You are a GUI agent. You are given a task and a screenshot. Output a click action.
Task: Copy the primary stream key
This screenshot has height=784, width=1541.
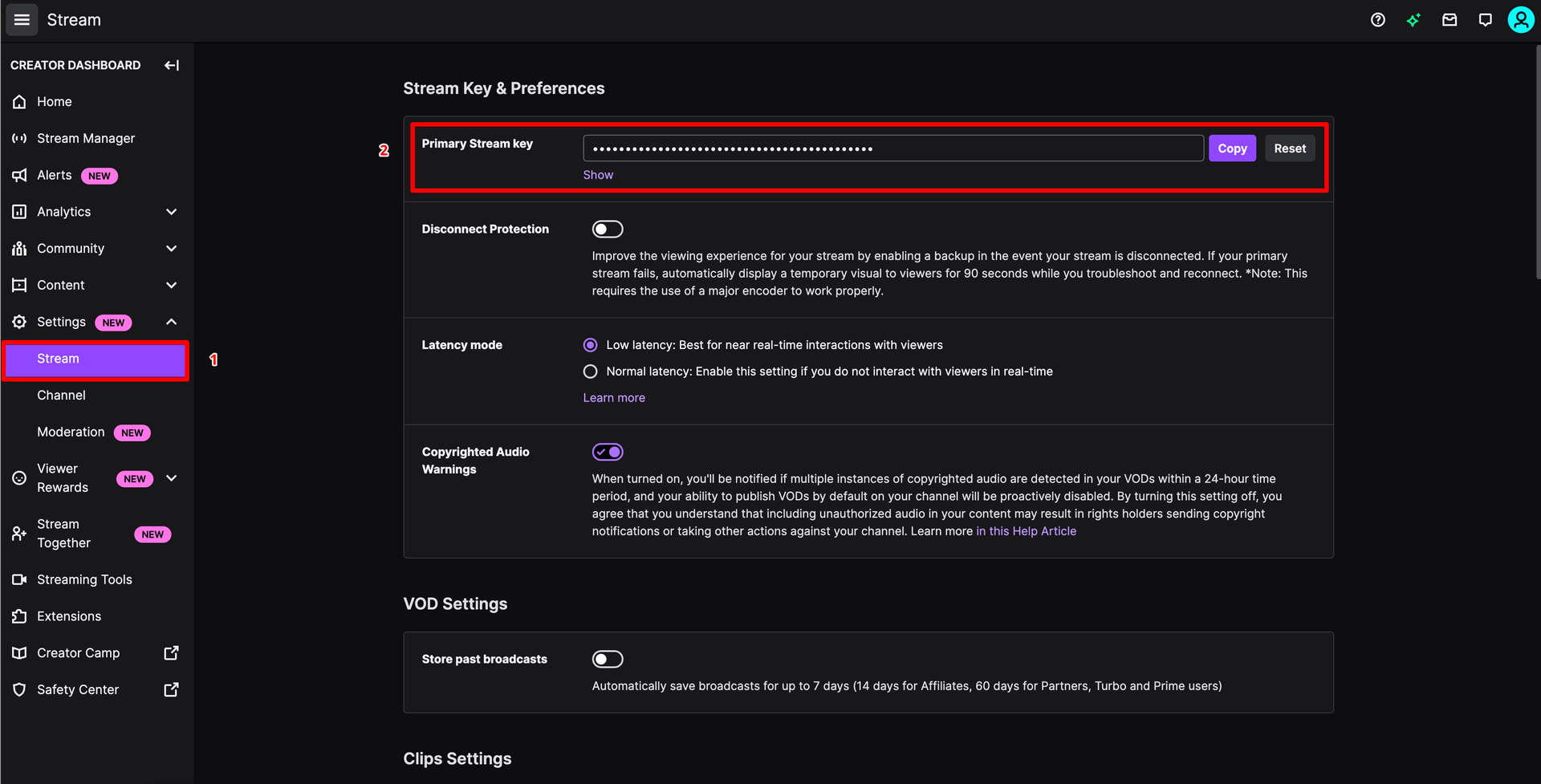pos(1232,148)
